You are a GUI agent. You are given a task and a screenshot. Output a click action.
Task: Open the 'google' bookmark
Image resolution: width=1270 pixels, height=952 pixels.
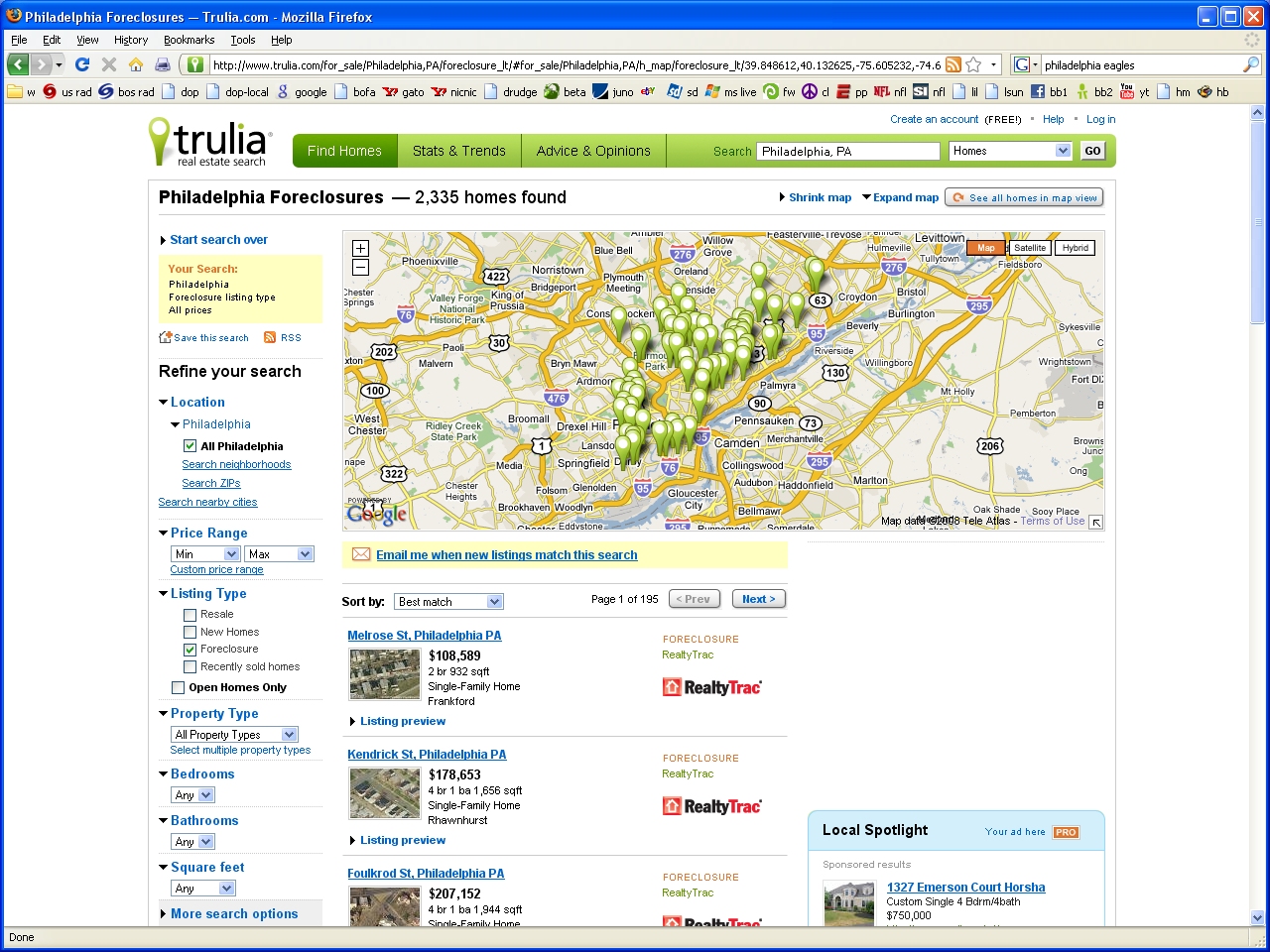(301, 91)
